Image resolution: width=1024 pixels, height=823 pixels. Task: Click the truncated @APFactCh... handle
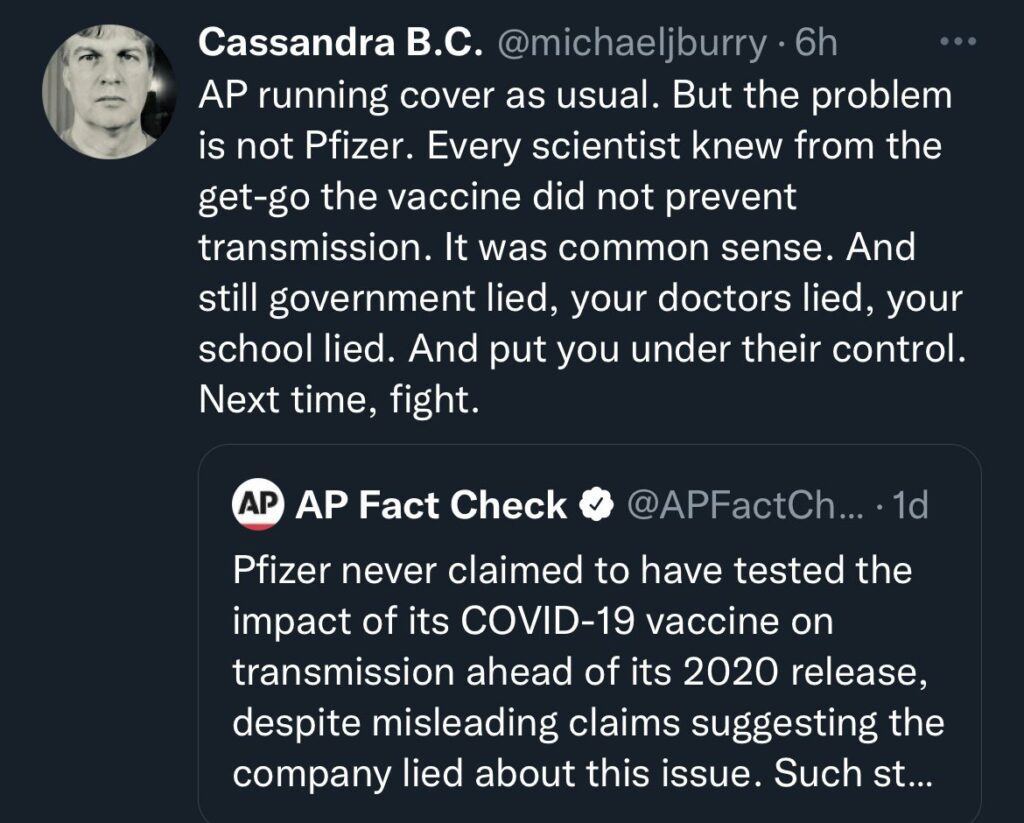[x=737, y=506]
